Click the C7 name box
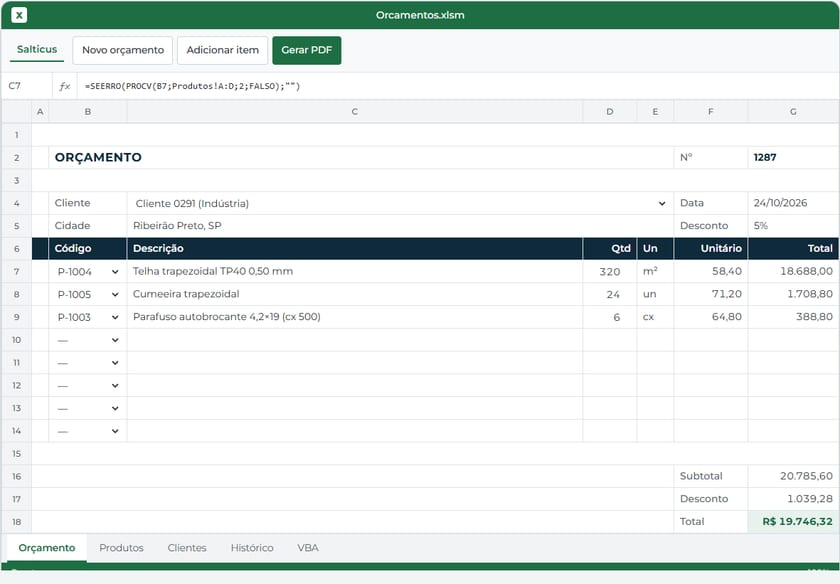The image size is (840, 584). tap(27, 86)
